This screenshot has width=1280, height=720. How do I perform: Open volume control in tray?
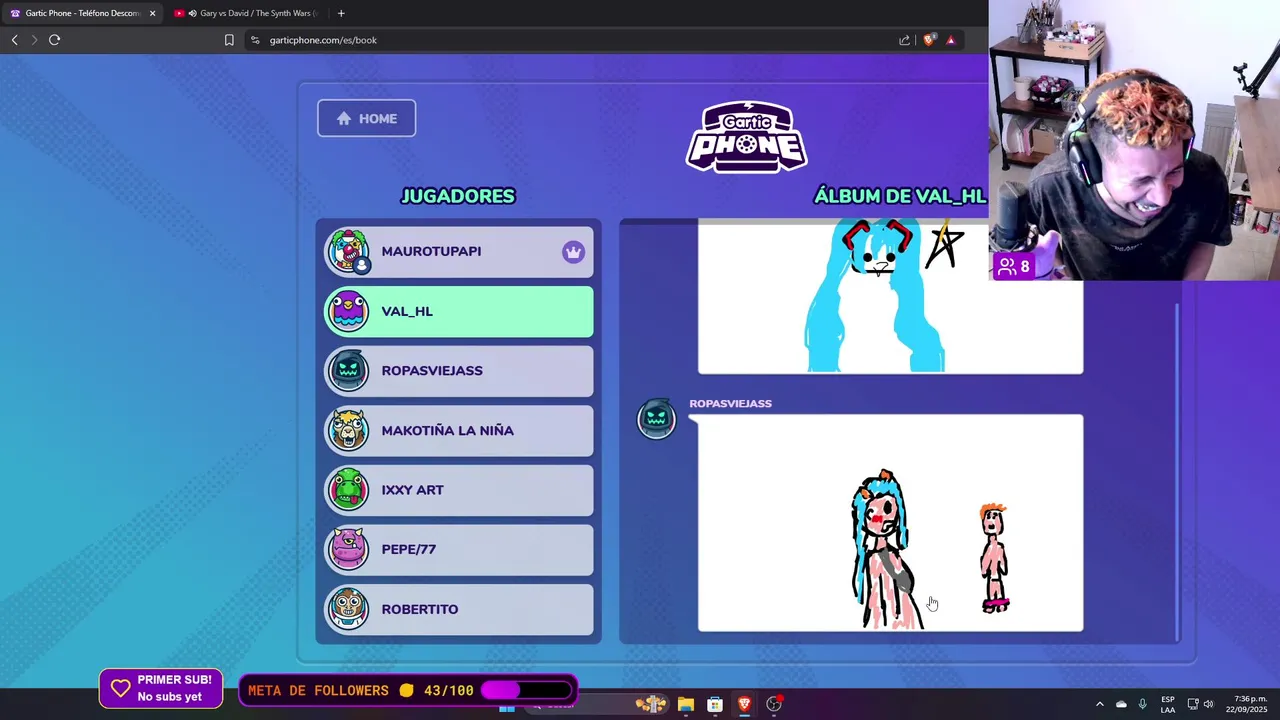click(x=1209, y=704)
